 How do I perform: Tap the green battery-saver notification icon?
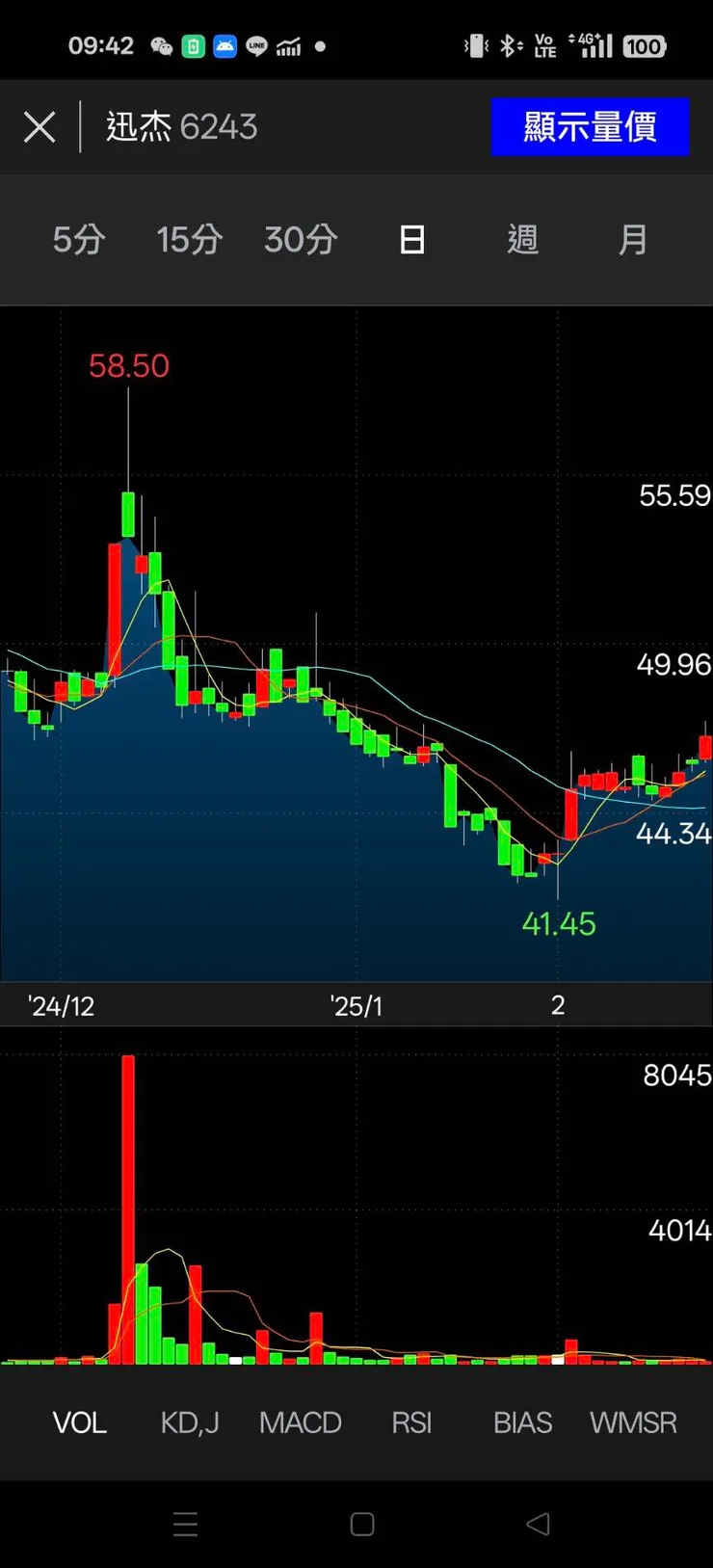tap(194, 46)
